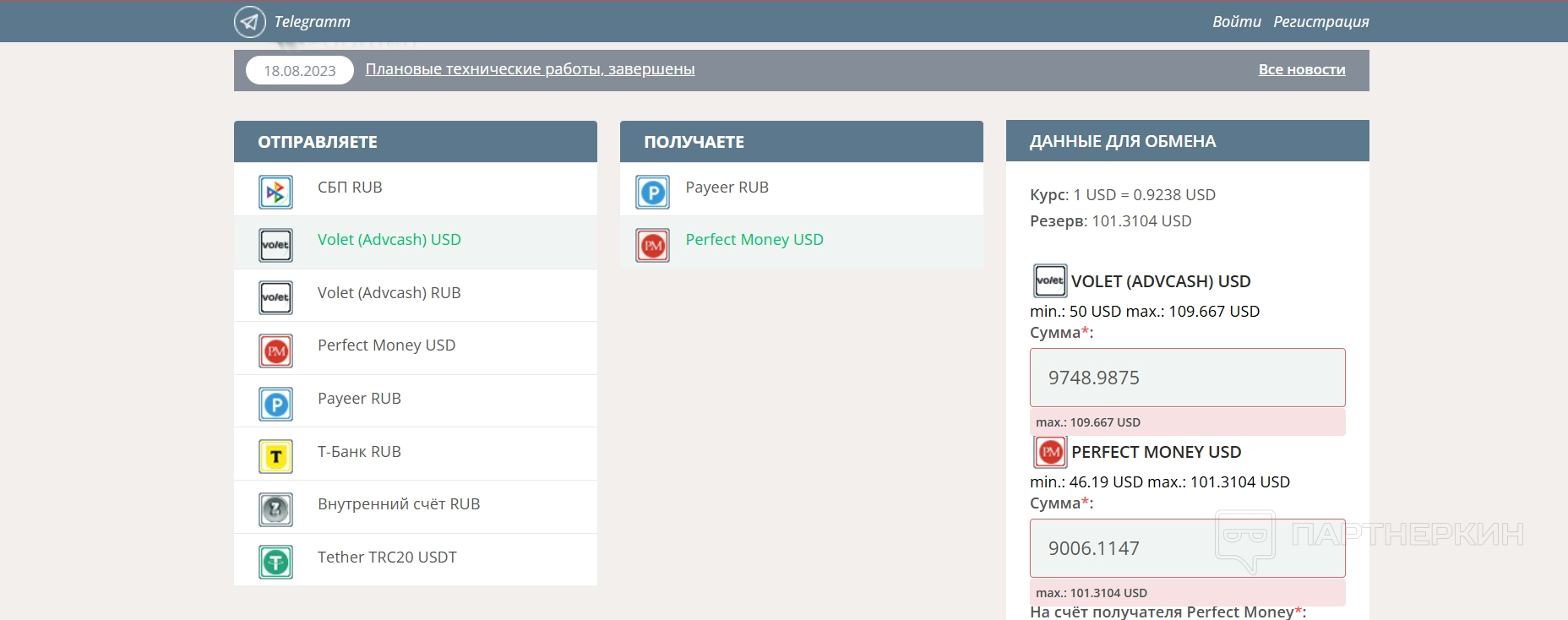Click the Volet icon in exchange data panel
Screen dimensions: 1568x620
1050,280
